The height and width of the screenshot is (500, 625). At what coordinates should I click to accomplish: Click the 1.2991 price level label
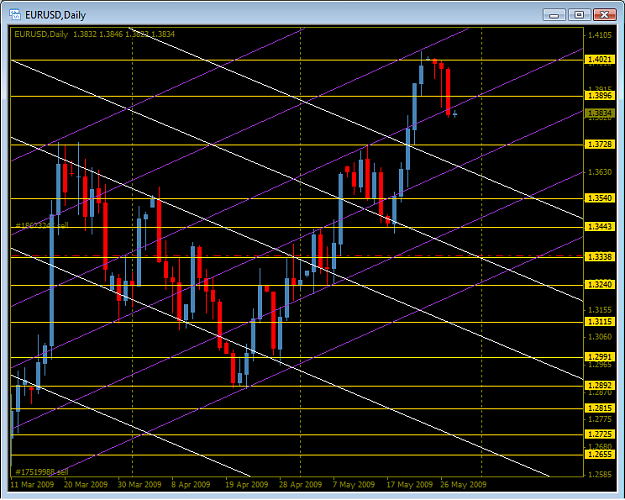tap(599, 357)
